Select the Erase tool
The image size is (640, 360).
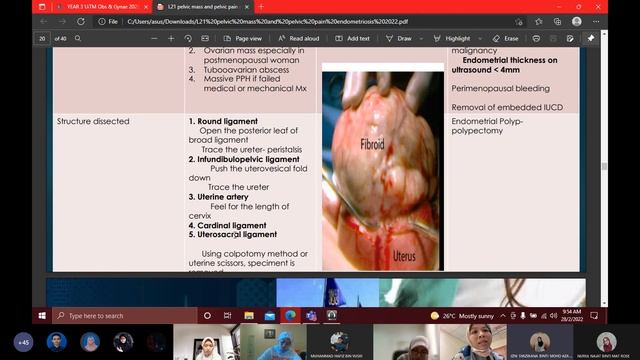coord(505,38)
